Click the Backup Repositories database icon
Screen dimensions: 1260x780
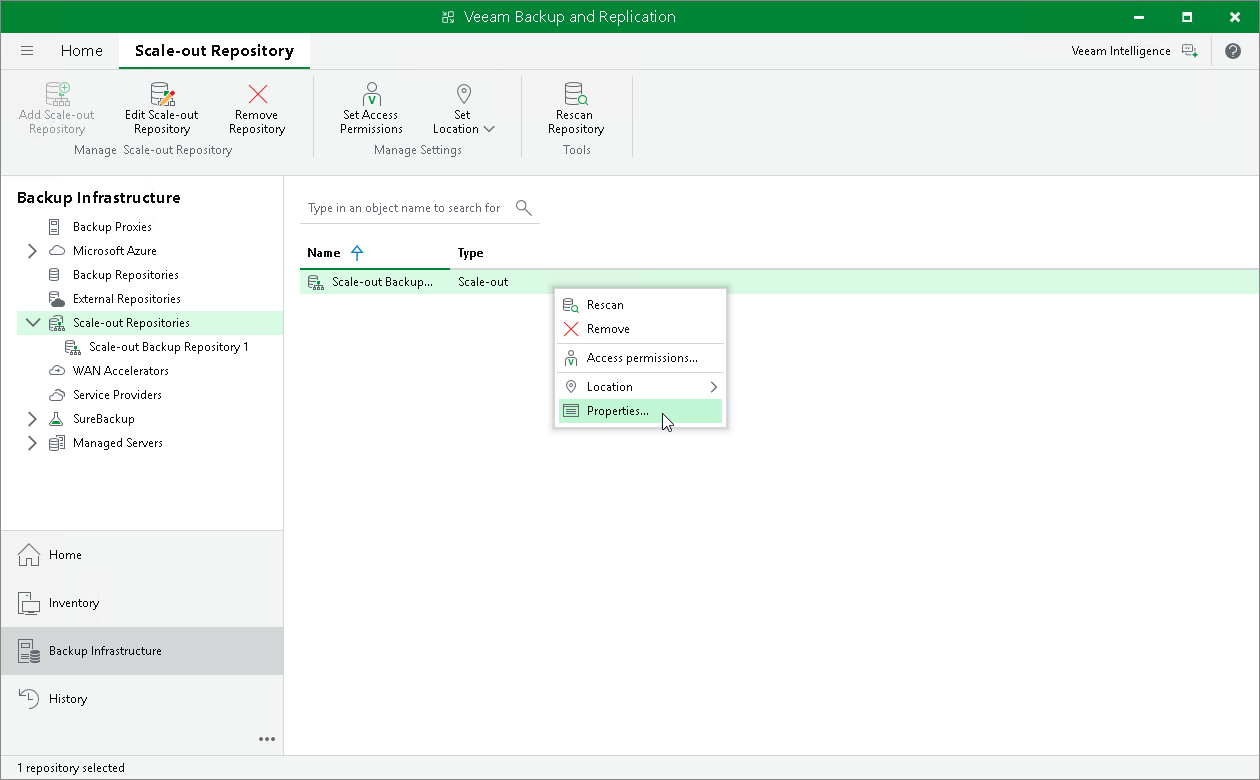tap(55, 275)
